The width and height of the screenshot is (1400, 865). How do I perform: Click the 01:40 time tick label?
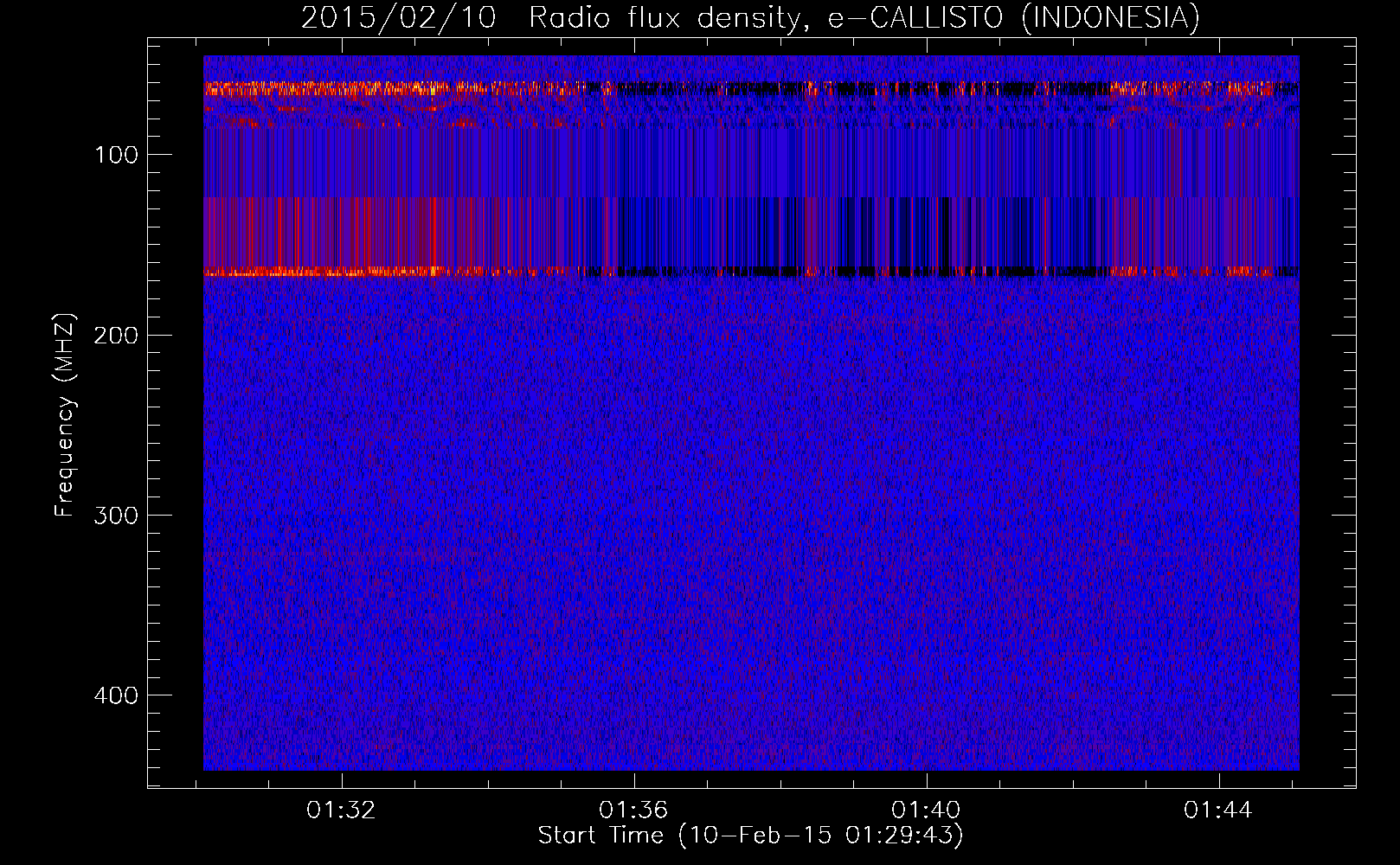927,811
